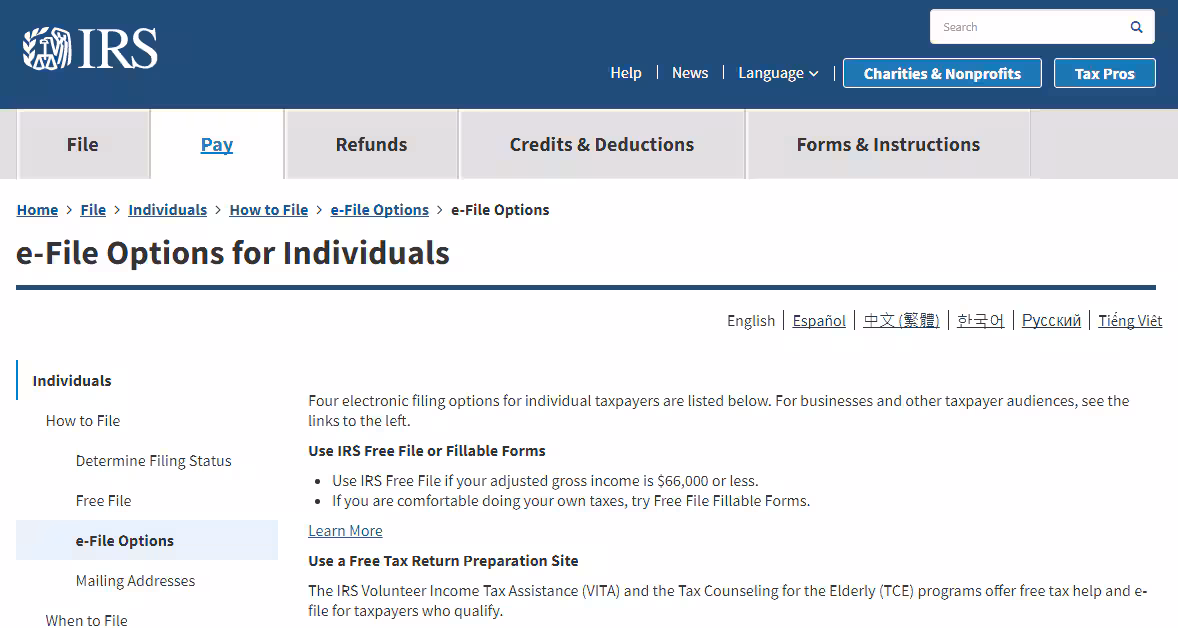Click the IRS logo

[90, 49]
